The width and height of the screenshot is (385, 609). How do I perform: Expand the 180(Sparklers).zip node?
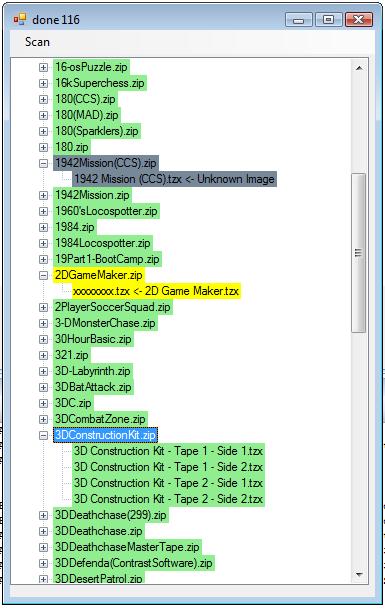43,131
